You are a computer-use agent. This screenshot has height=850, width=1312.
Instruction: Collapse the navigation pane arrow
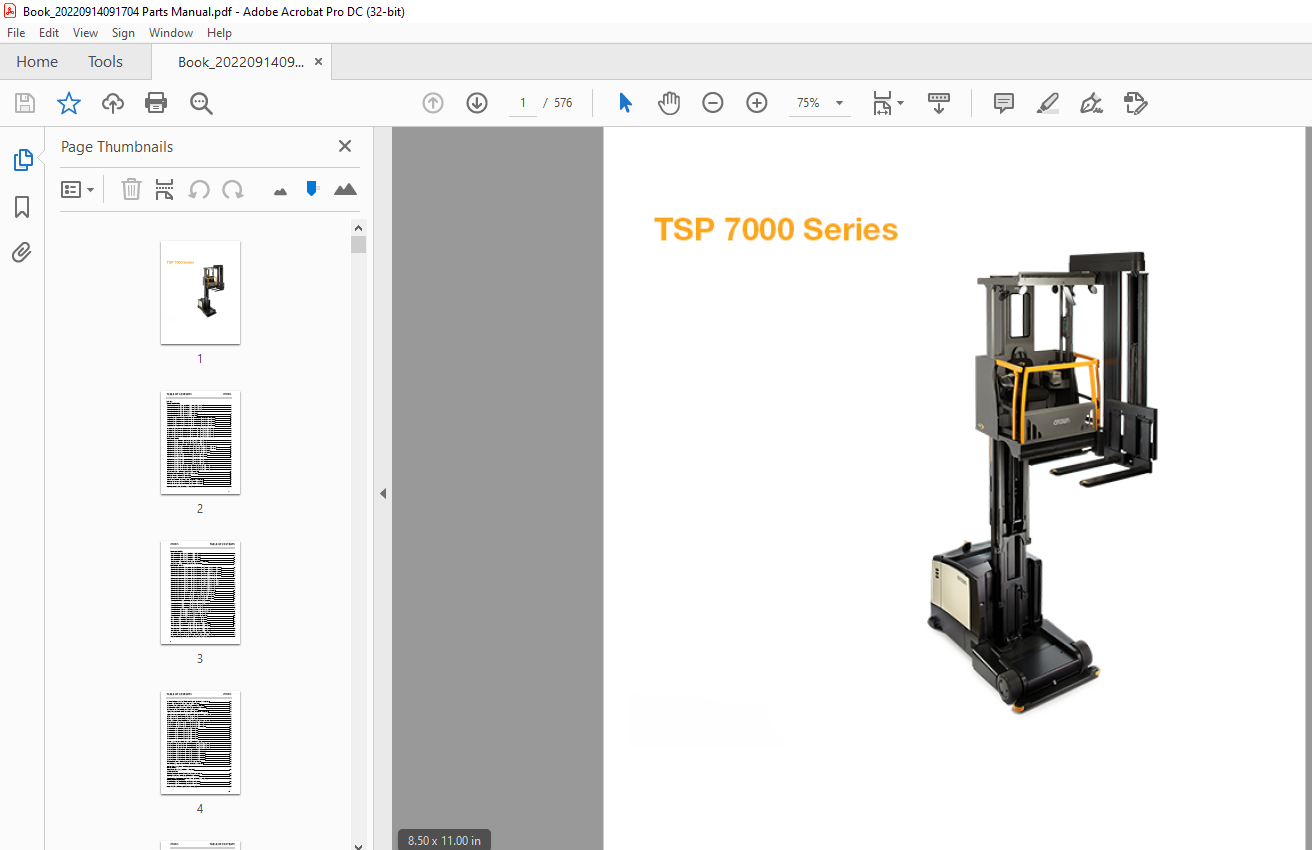point(382,493)
